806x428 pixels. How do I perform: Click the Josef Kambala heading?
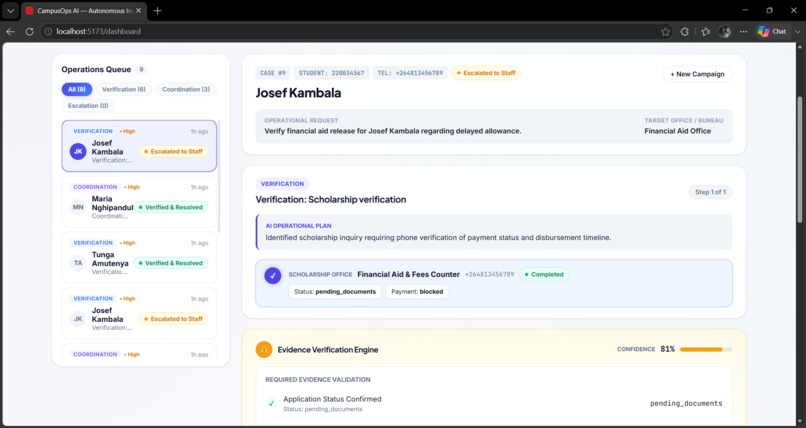(x=298, y=93)
